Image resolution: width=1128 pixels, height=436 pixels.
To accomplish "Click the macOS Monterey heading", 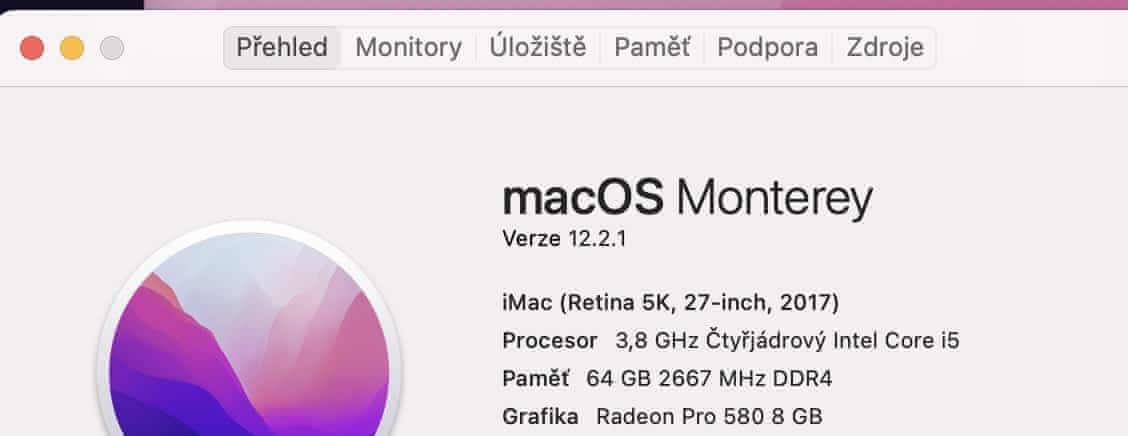I will point(687,199).
